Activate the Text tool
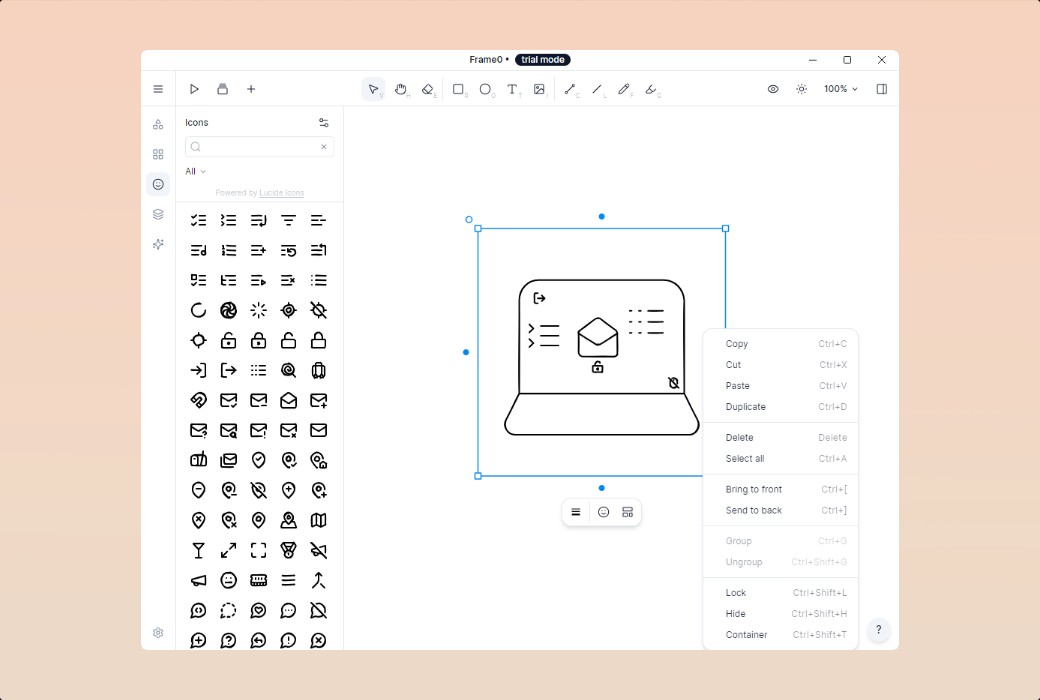The height and width of the screenshot is (700, 1040). (x=512, y=89)
